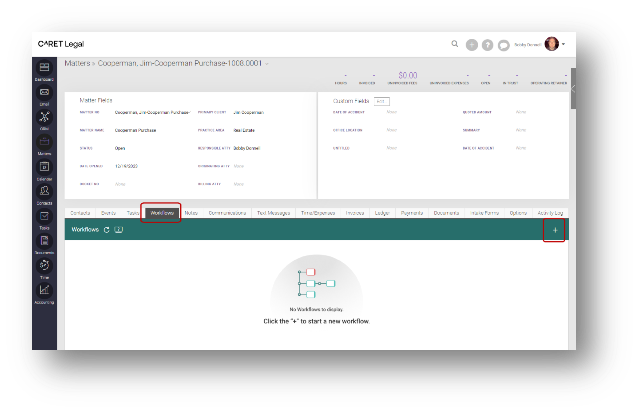Viewport: 638px width, 412px height.
Task: Open the Dashboard sidebar icon
Action: [x=45, y=68]
